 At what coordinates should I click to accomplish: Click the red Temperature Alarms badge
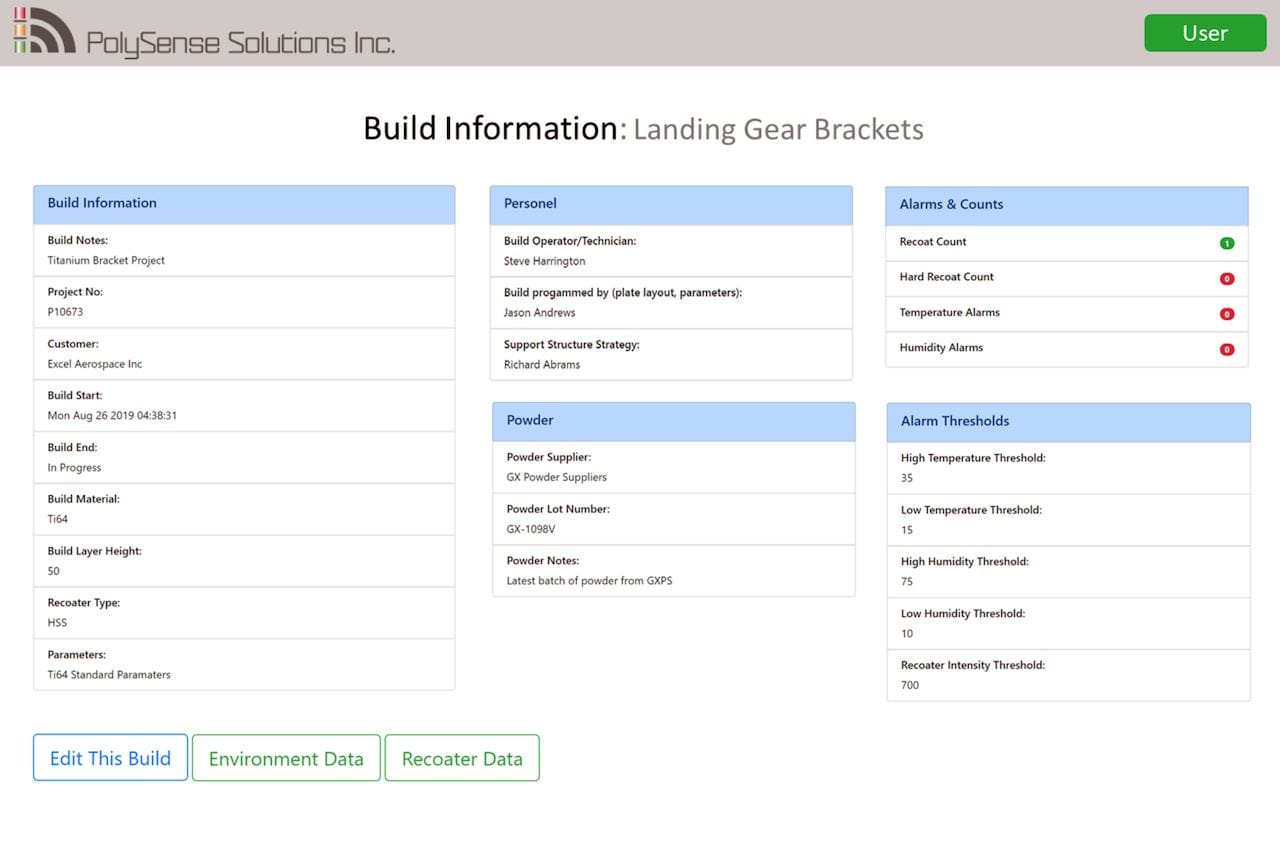pyautogui.click(x=1227, y=314)
